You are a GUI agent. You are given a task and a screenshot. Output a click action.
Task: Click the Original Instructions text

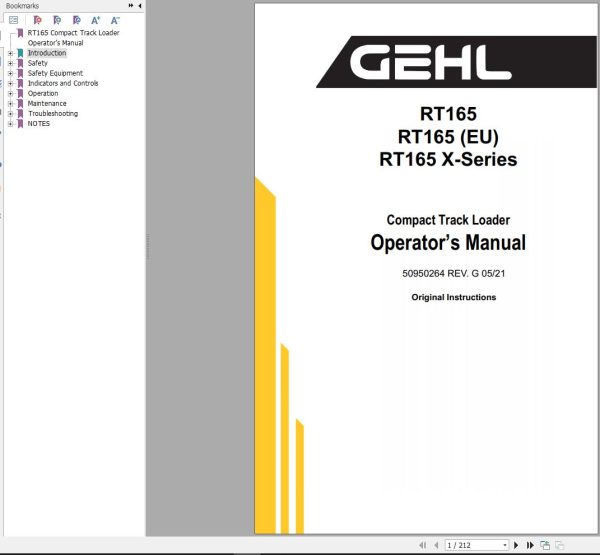453,297
